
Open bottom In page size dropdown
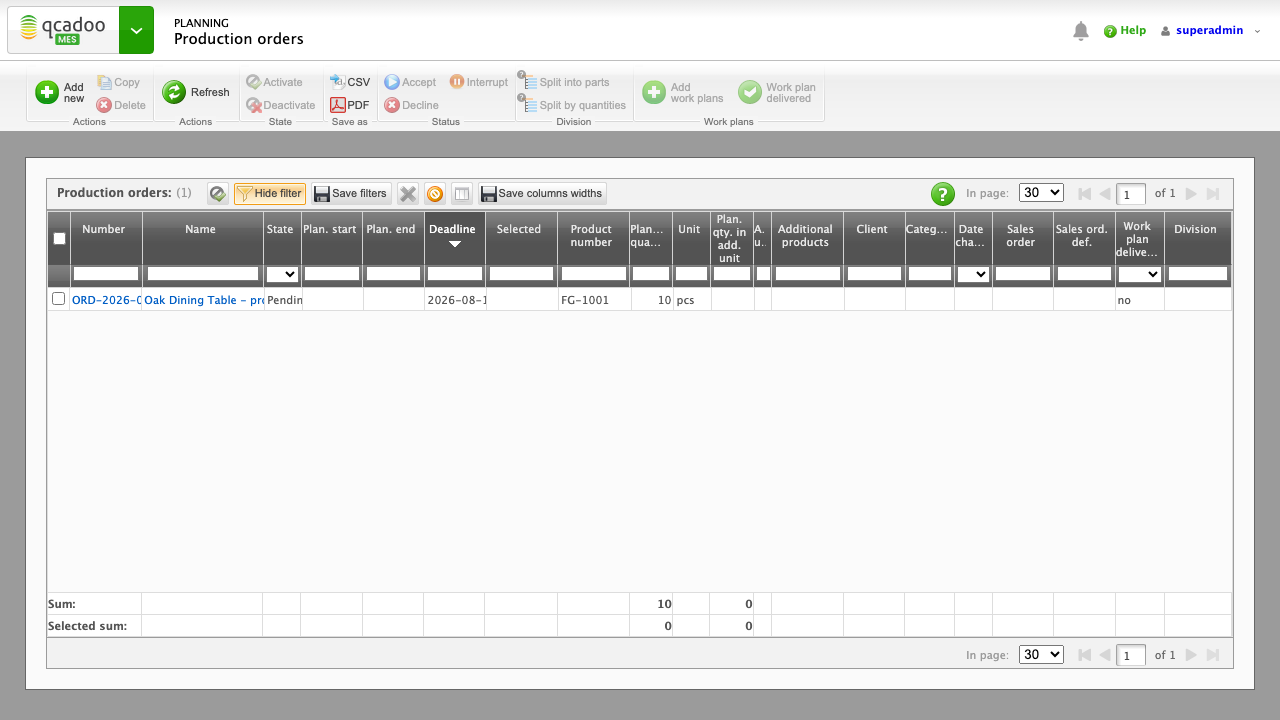pyautogui.click(x=1041, y=654)
